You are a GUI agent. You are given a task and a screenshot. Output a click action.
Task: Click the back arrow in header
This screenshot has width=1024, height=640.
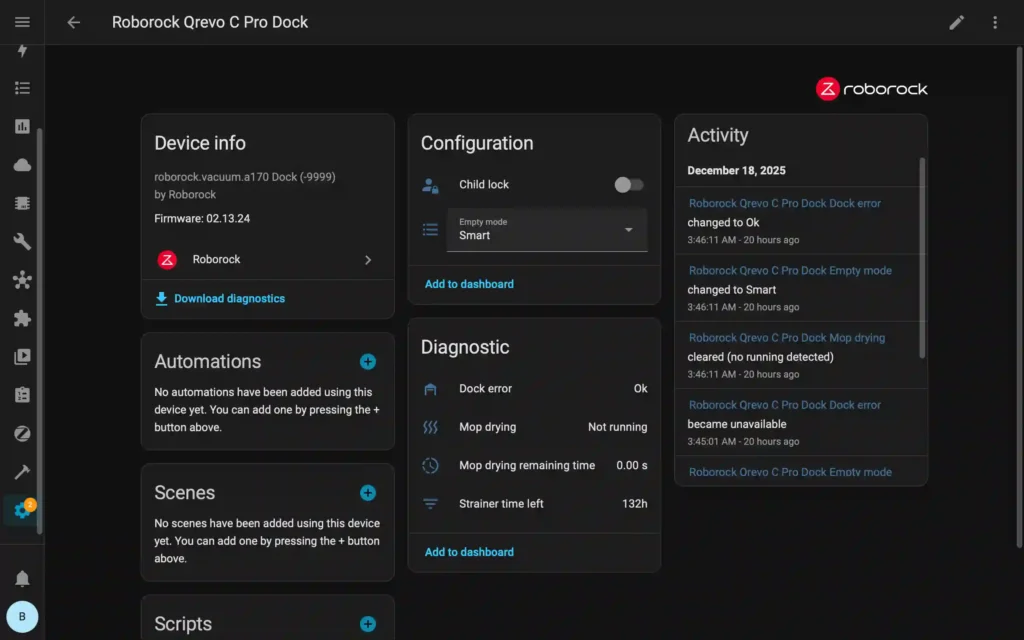coord(73,22)
